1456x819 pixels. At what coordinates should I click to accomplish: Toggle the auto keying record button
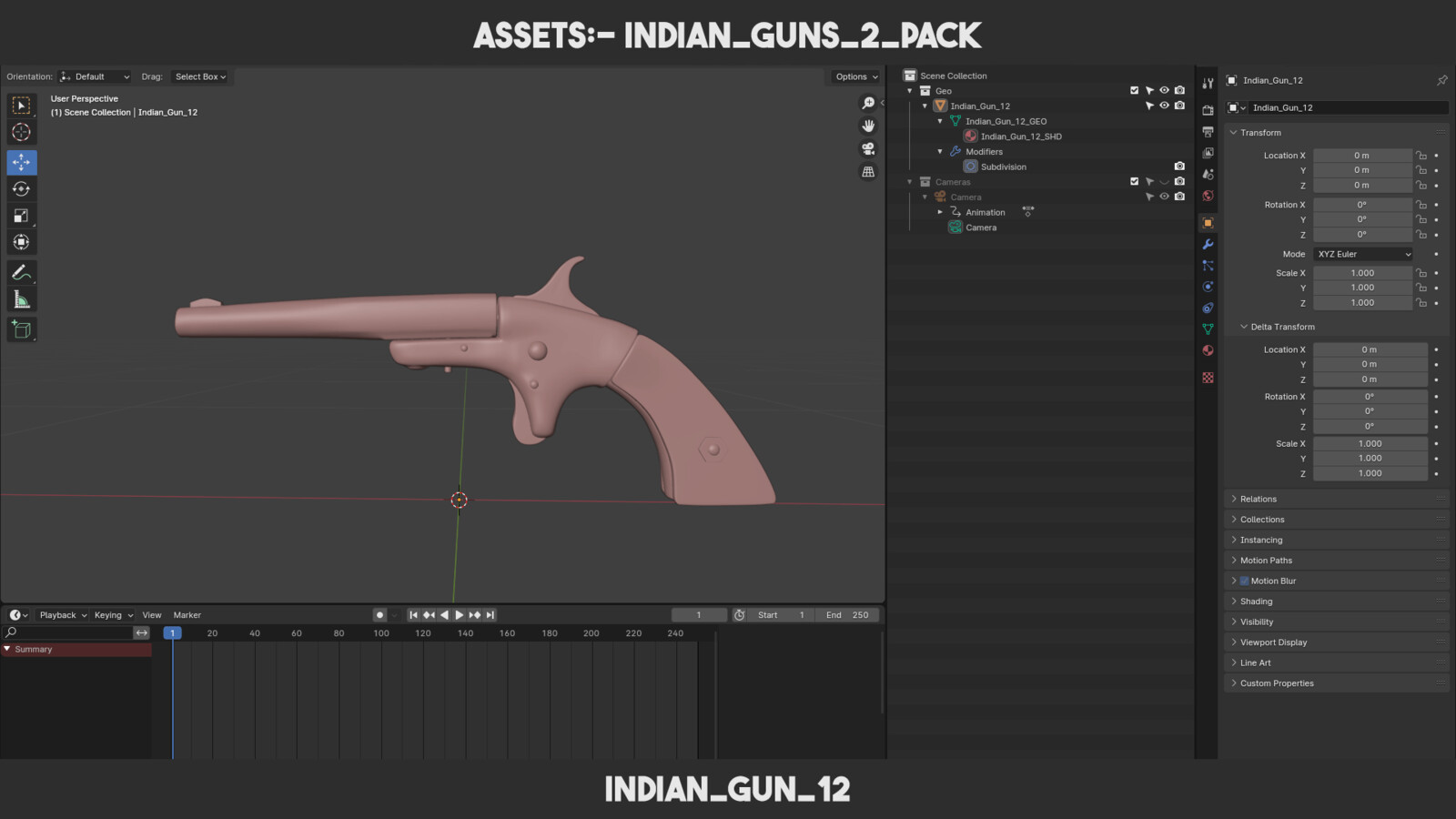[x=380, y=615]
